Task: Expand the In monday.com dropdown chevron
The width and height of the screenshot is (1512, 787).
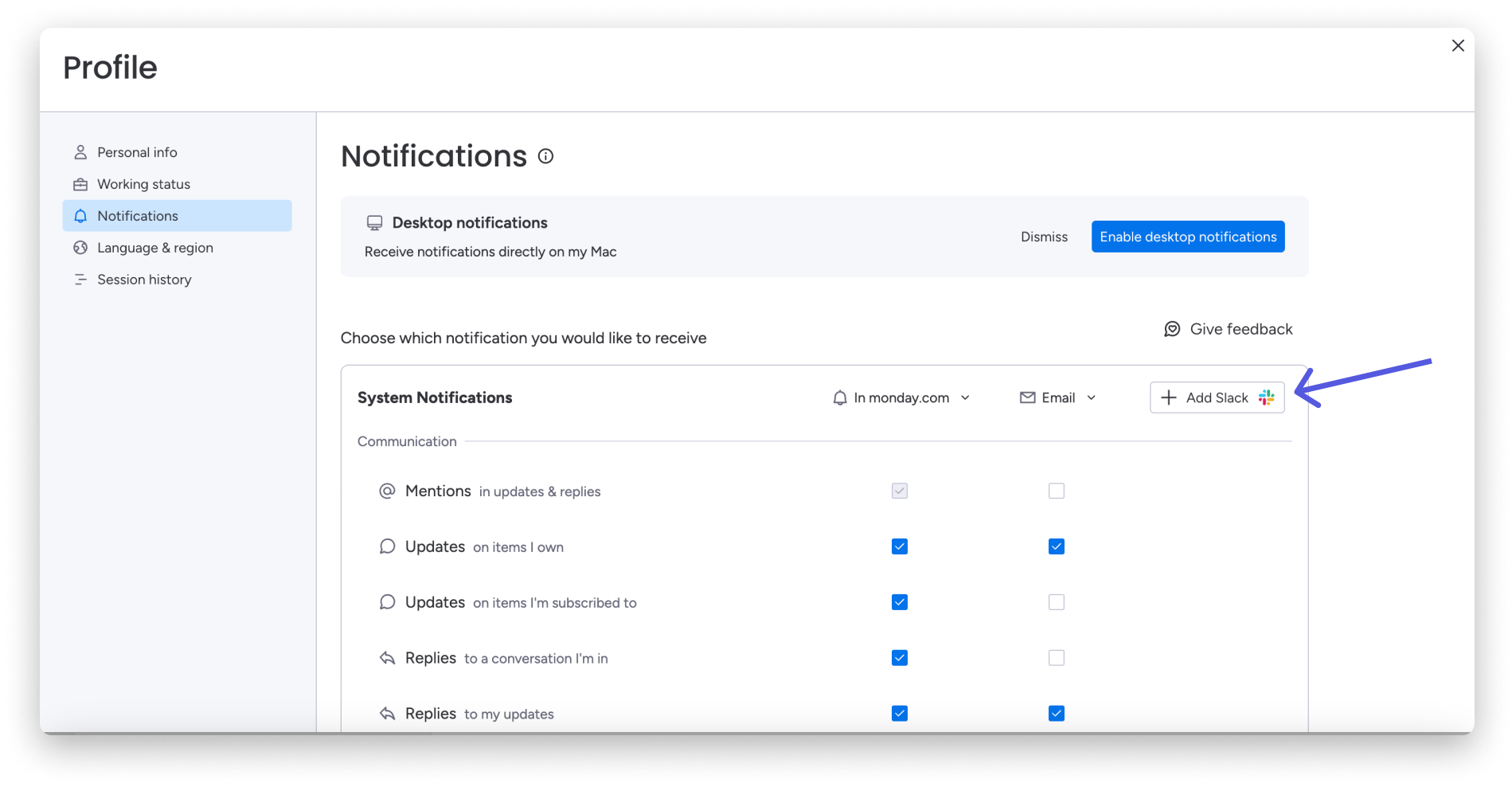Action: coord(965,397)
